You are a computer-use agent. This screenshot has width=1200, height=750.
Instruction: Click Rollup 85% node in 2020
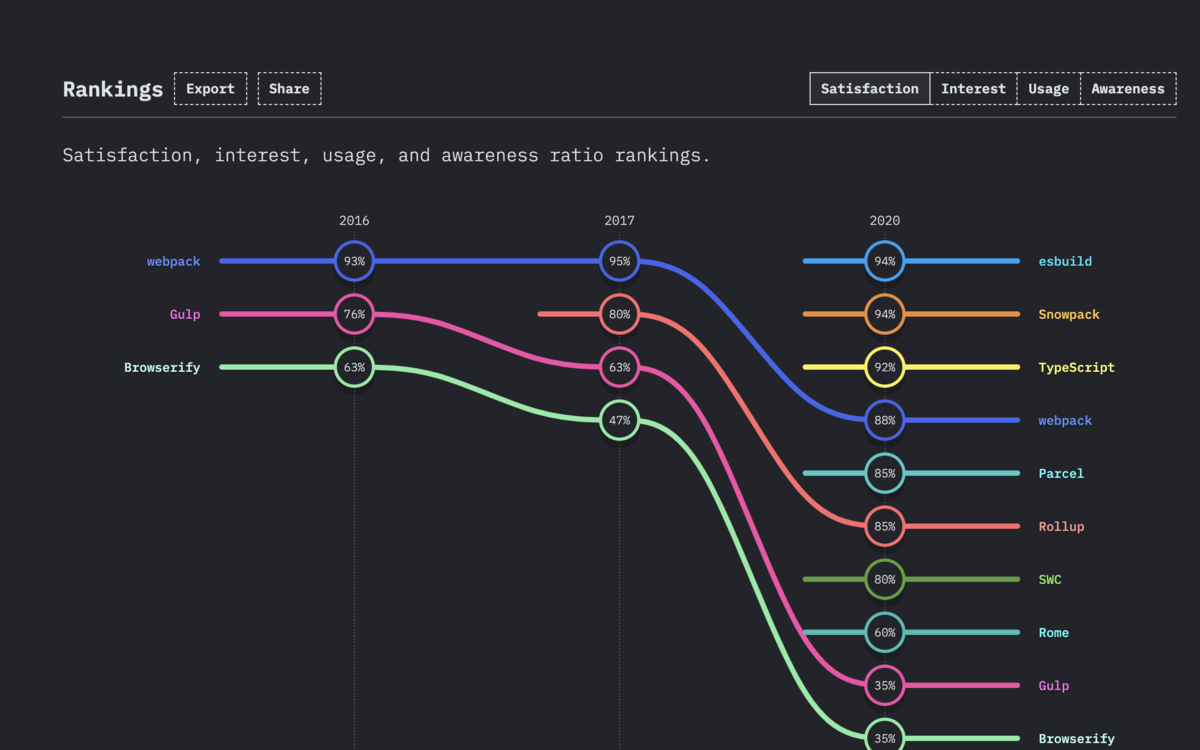click(x=884, y=526)
